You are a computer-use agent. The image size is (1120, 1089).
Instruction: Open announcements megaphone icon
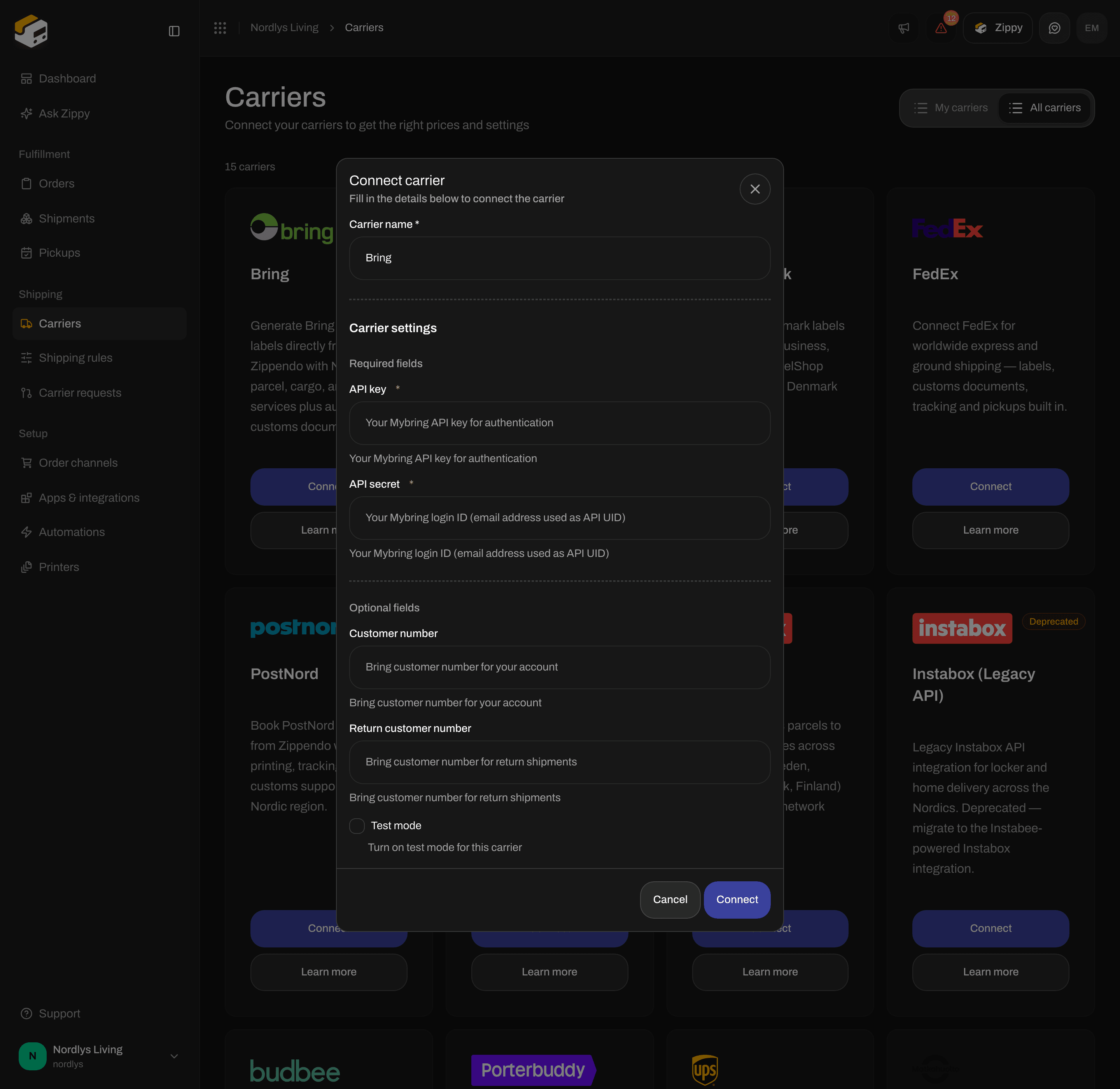coord(904,28)
